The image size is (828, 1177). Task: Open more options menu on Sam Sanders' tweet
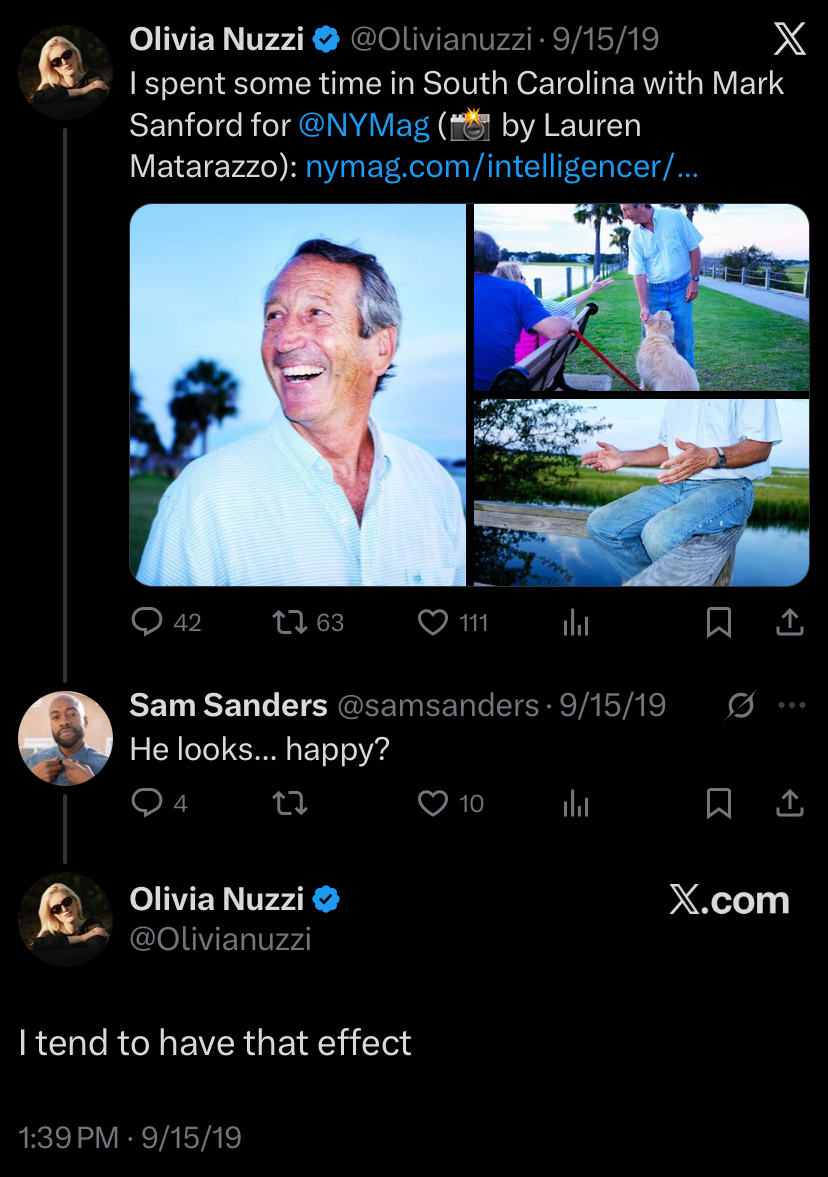tap(791, 705)
